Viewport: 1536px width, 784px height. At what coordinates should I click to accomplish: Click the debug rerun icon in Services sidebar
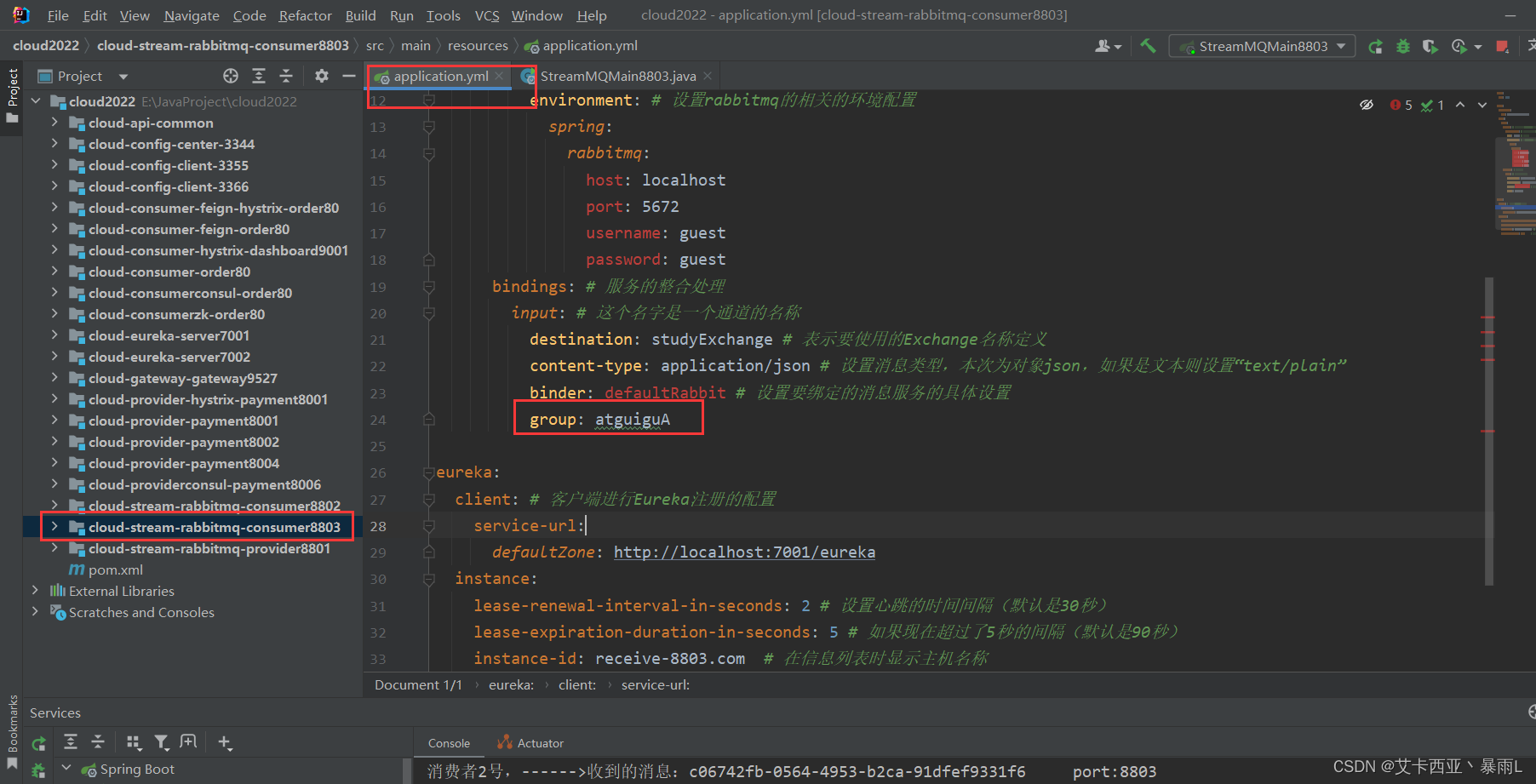tap(38, 770)
